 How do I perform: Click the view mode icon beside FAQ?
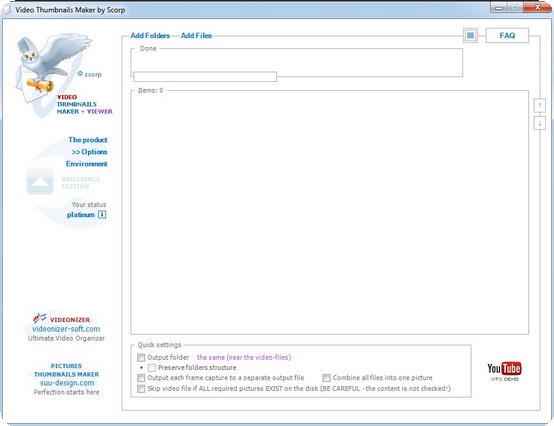point(470,35)
